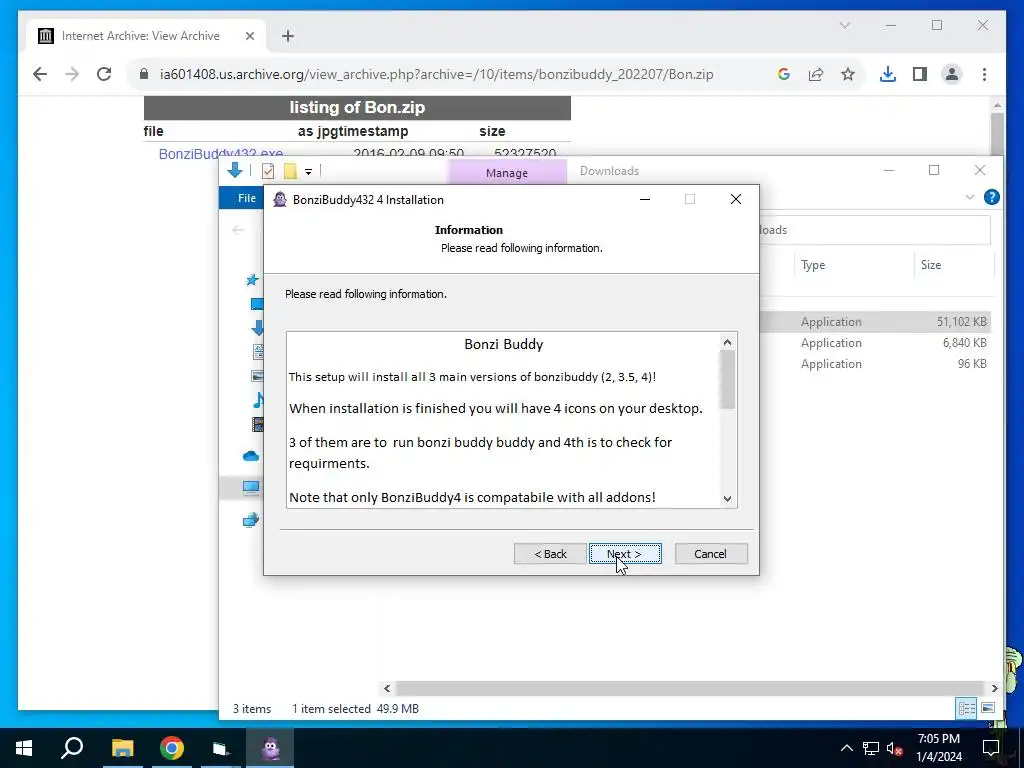The image size is (1024, 768).
Task: Go back in the Chrome browser
Action: tap(40, 74)
